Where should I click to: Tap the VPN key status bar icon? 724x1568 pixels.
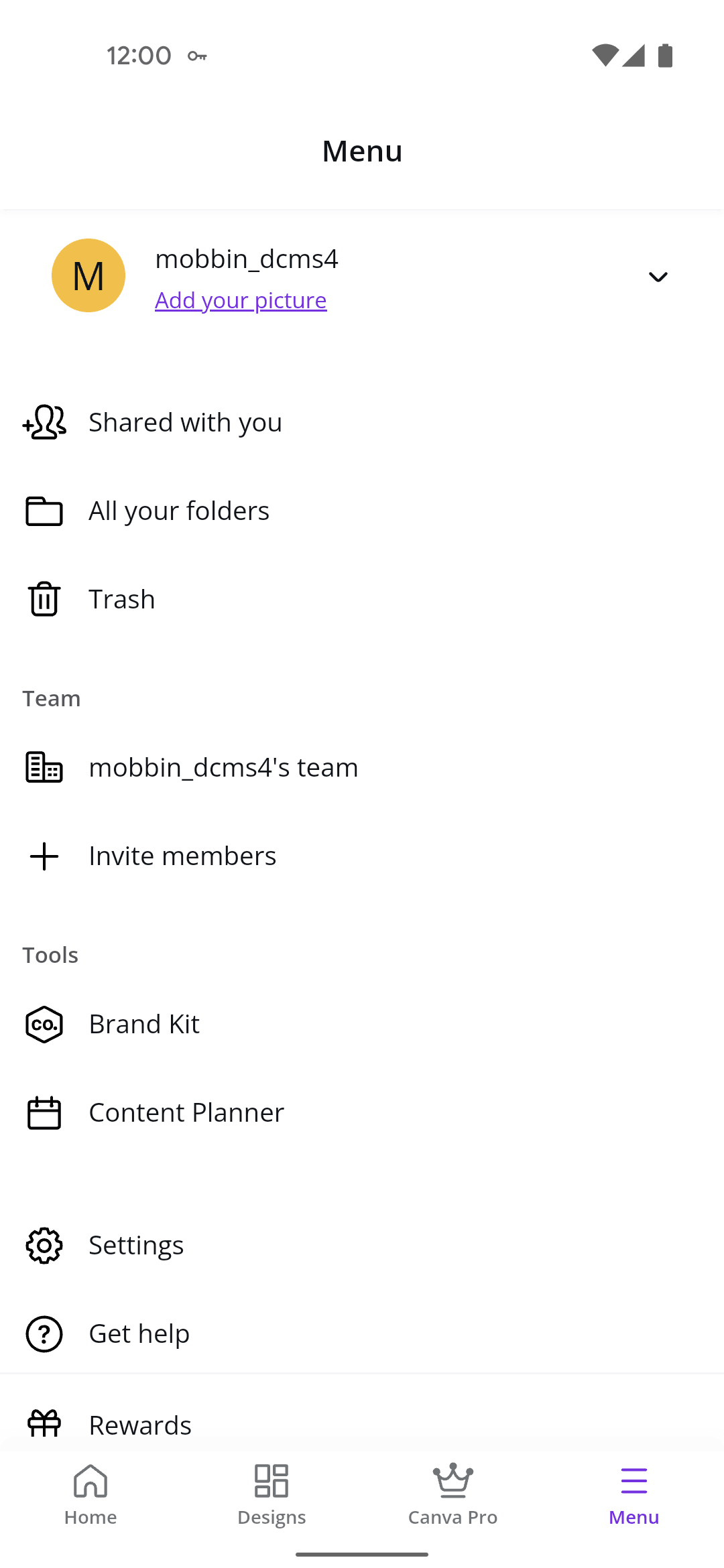tap(197, 56)
